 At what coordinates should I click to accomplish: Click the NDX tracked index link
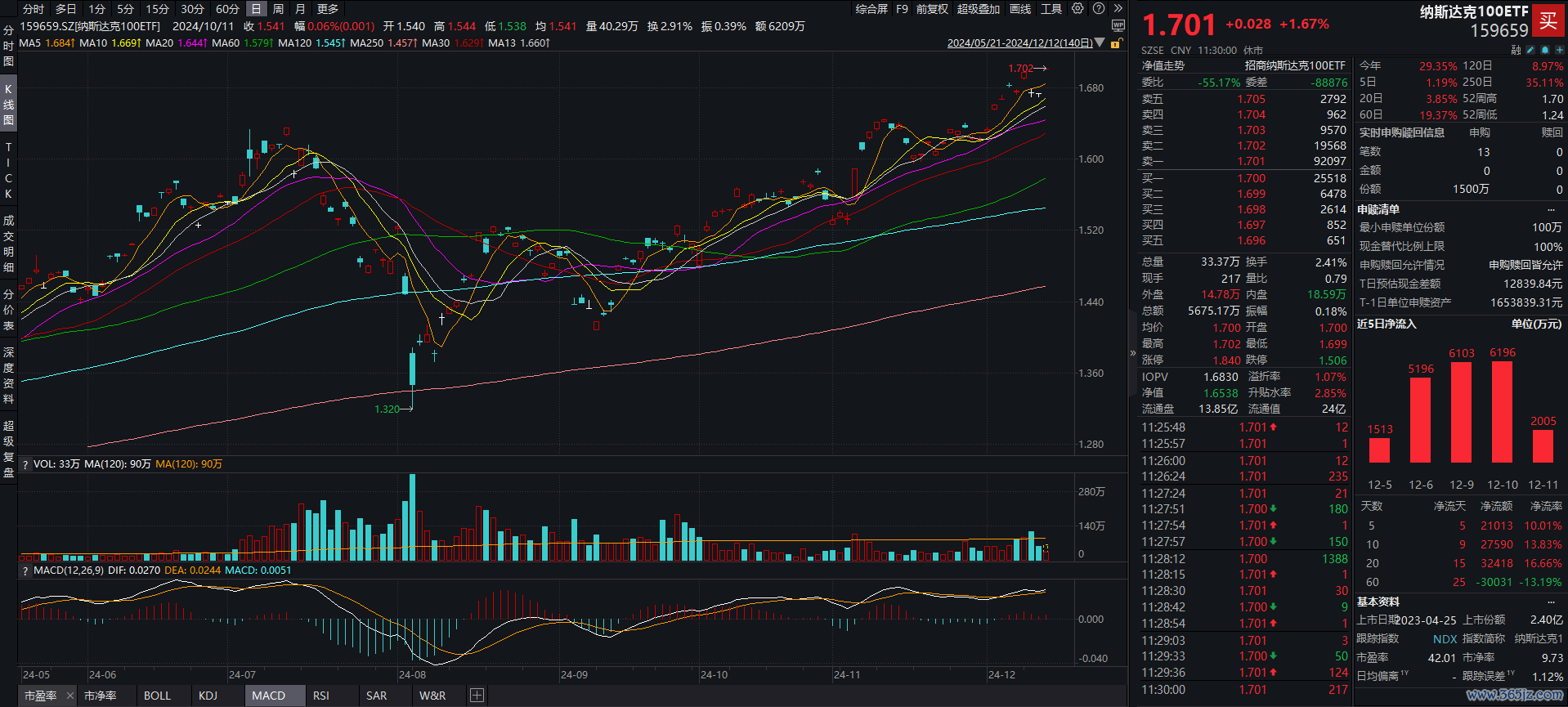[1445, 639]
